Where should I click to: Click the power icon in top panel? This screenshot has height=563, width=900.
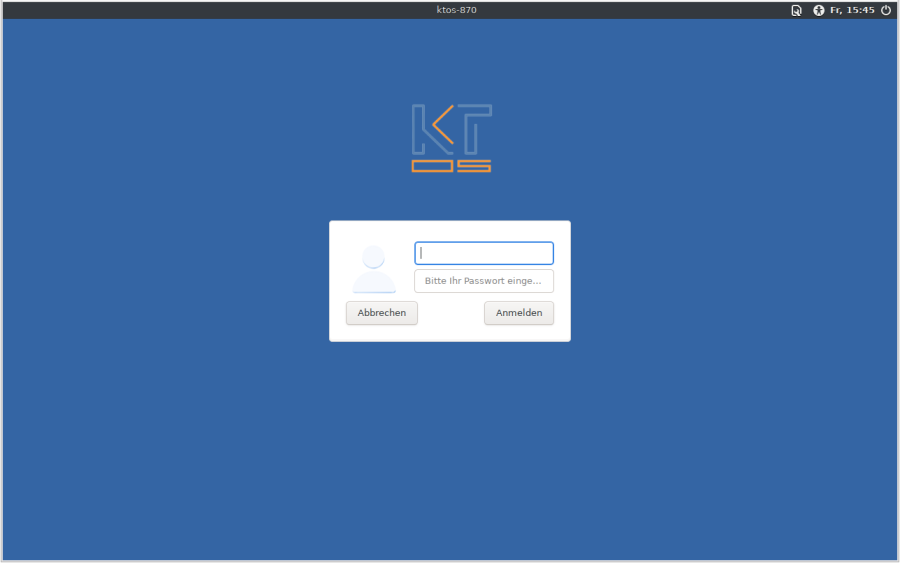coord(885,10)
